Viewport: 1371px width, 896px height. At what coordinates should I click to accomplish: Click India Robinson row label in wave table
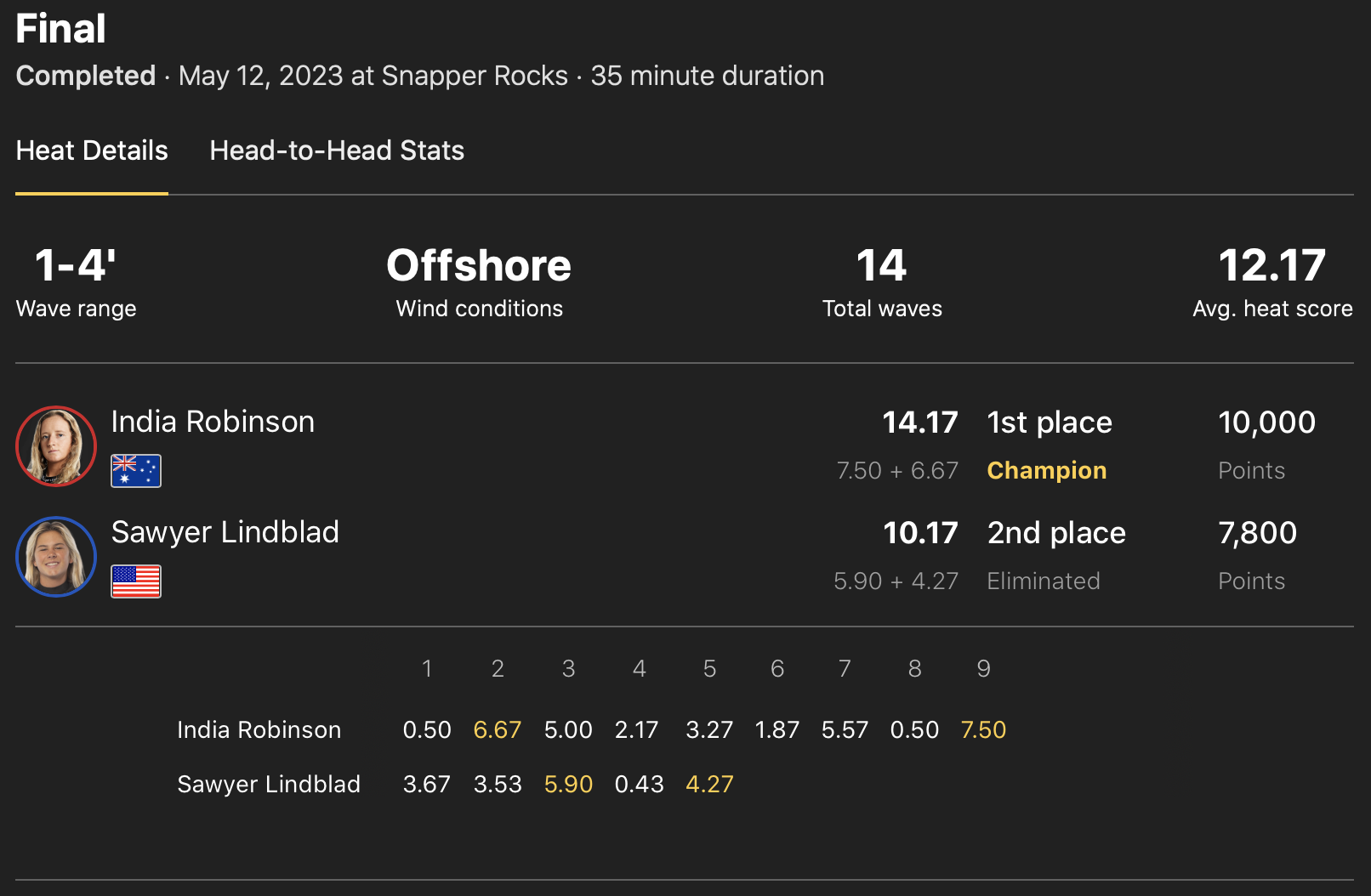(x=259, y=729)
